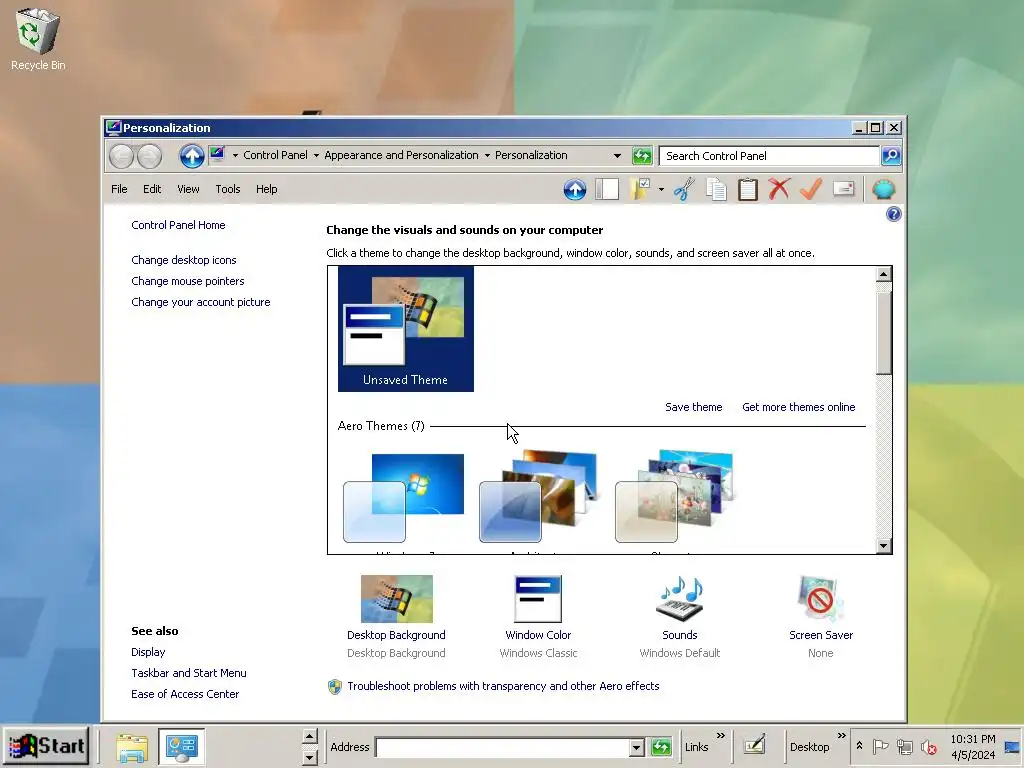
Task: Open the taskbar Address combo dropdown
Action: tap(636, 747)
